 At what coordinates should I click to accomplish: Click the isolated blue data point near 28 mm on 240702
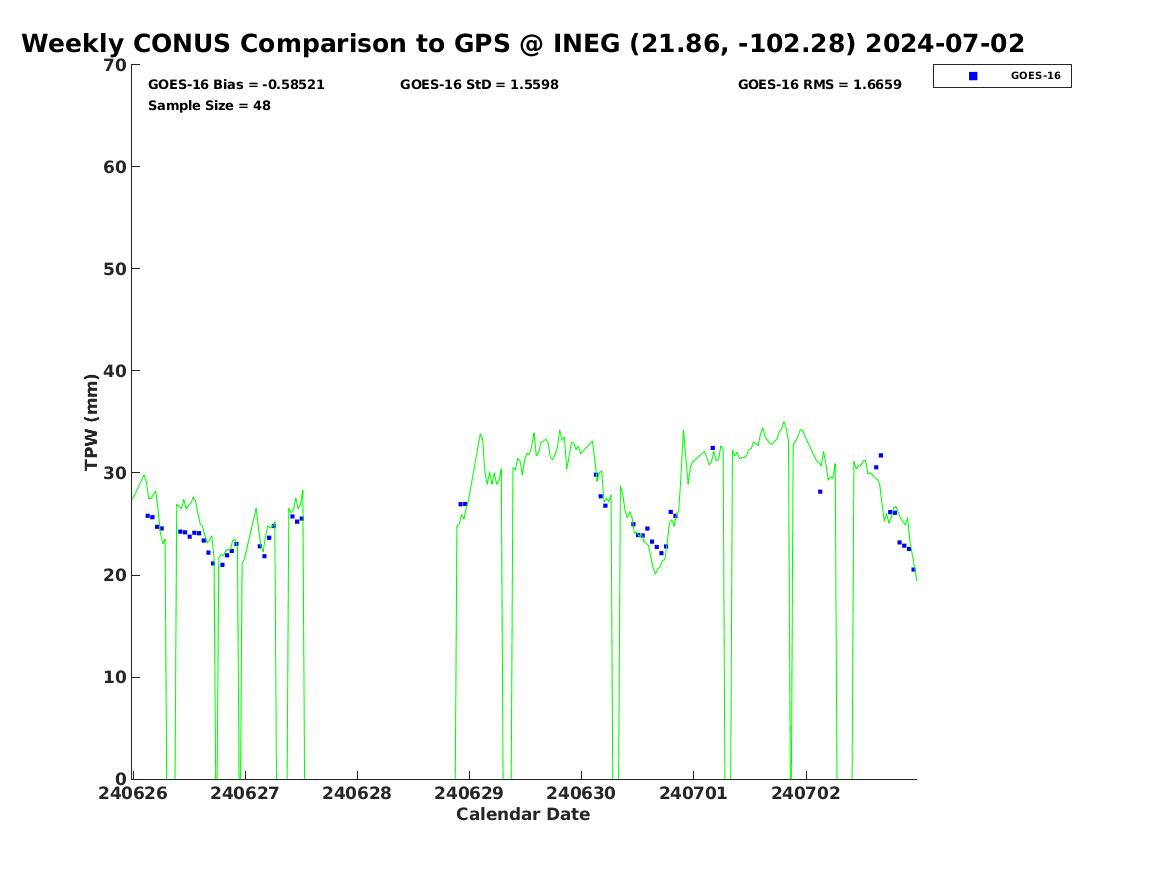(x=820, y=492)
